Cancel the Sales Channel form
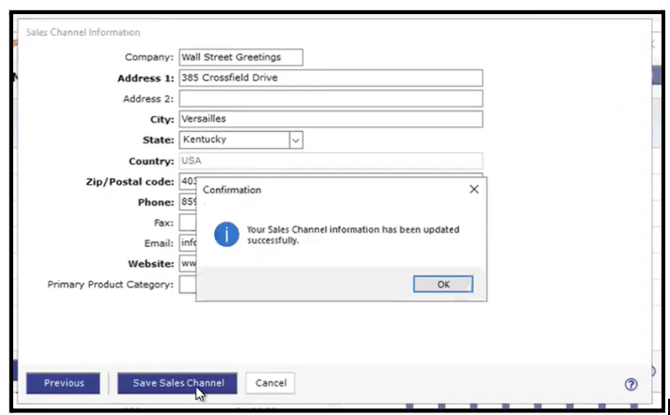670x415 pixels. pyautogui.click(x=271, y=383)
